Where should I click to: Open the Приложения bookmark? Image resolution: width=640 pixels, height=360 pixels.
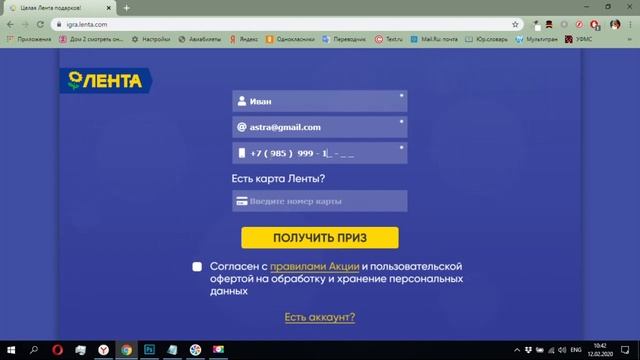click(x=29, y=39)
